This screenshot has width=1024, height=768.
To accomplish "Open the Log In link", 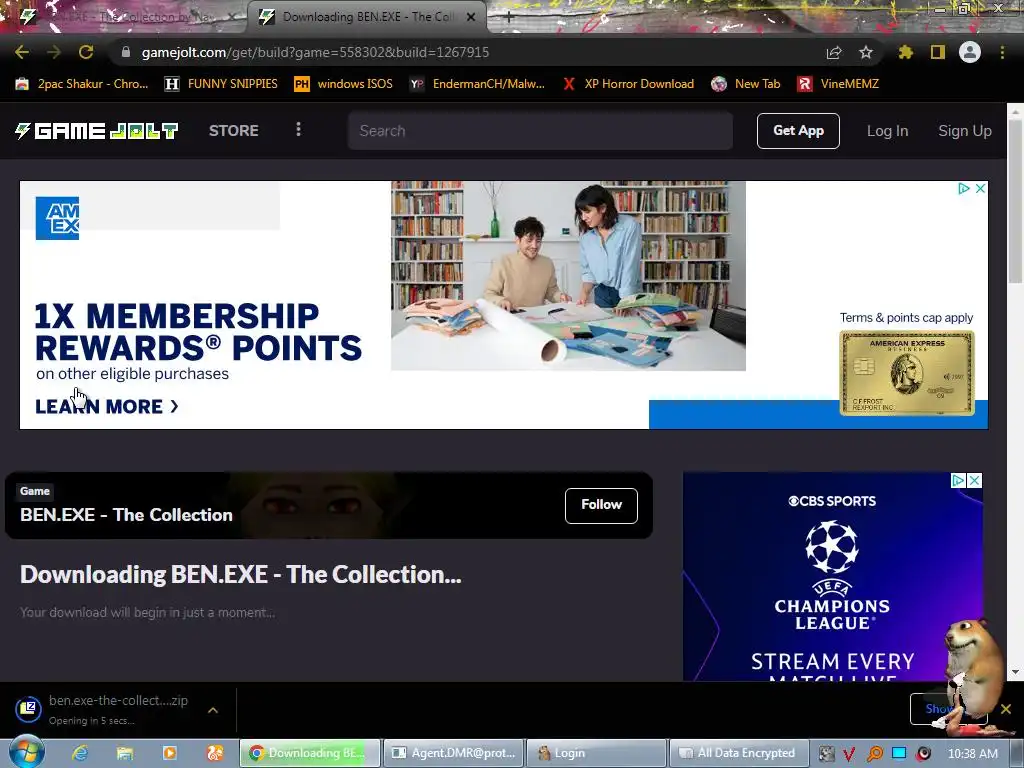I will point(888,131).
